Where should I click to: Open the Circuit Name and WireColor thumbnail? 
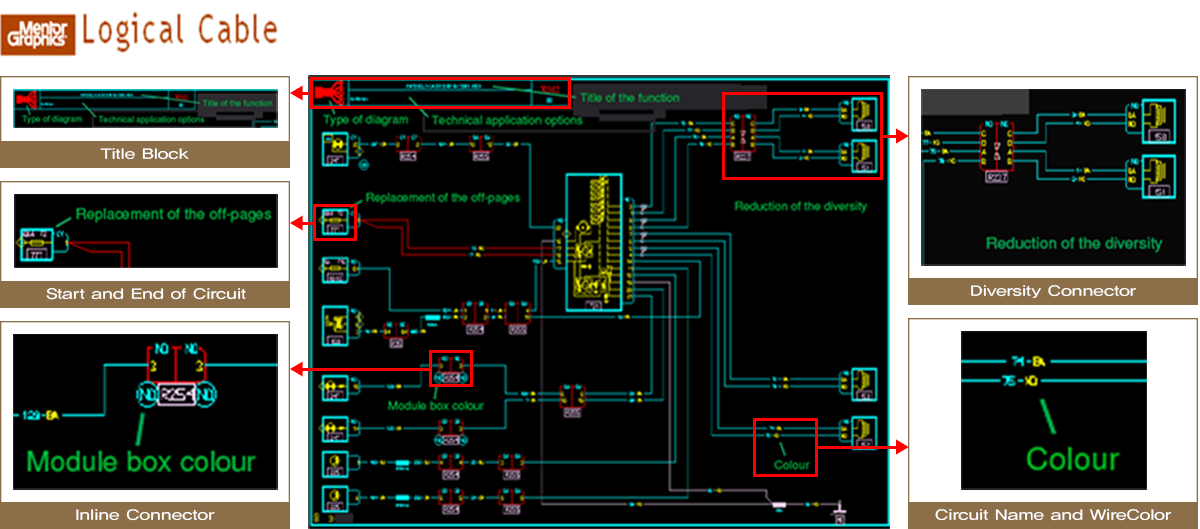click(1053, 411)
